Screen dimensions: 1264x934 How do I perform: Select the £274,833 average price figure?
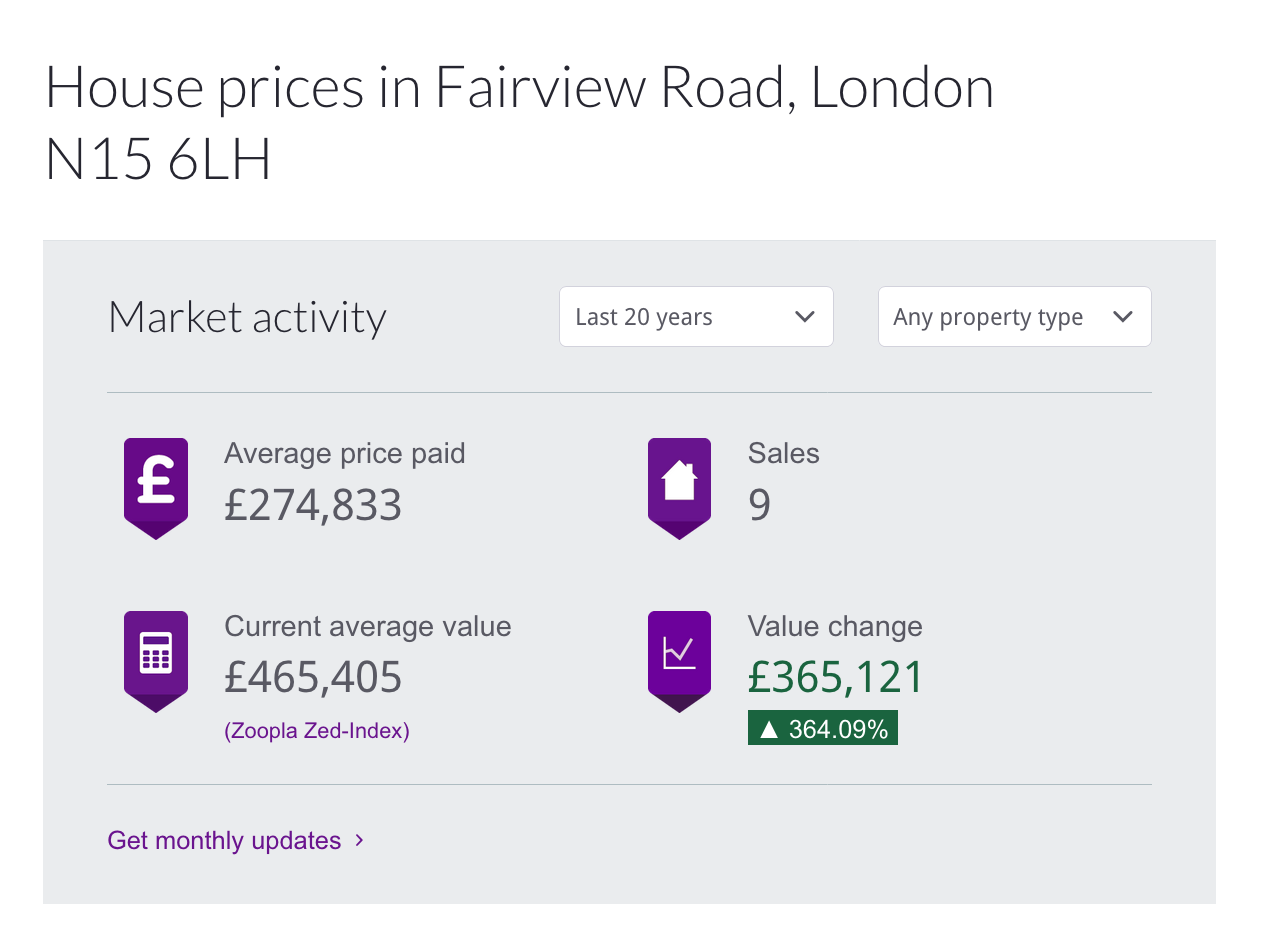click(x=313, y=505)
